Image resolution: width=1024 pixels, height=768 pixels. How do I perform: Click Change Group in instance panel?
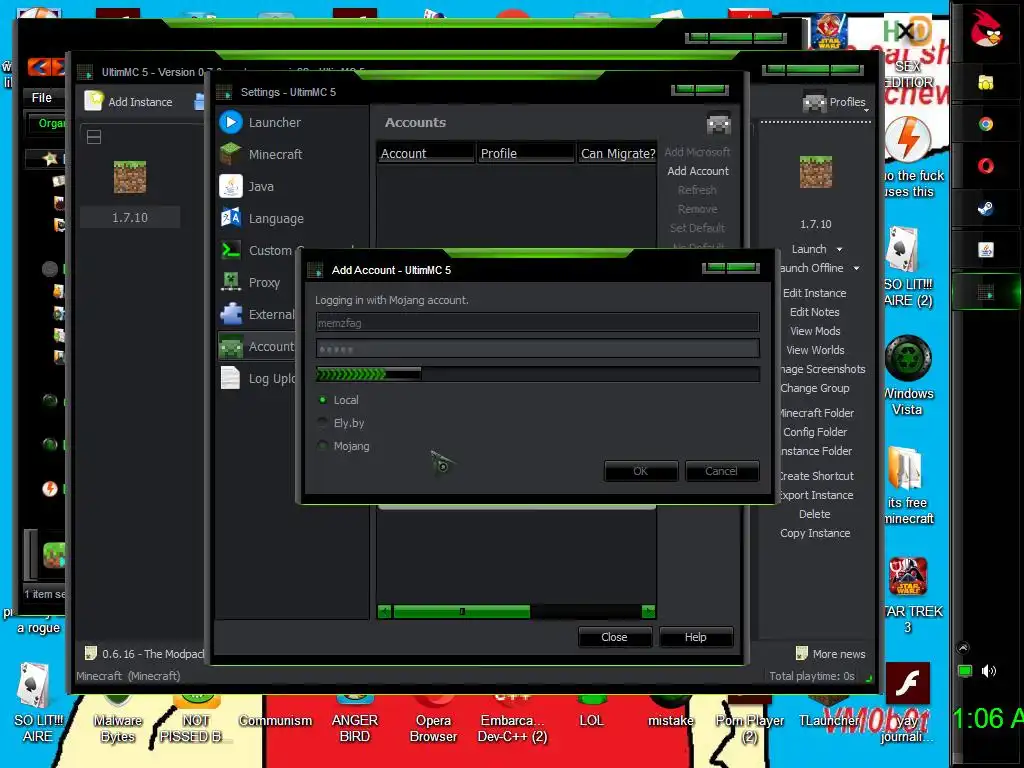pyautogui.click(x=815, y=388)
